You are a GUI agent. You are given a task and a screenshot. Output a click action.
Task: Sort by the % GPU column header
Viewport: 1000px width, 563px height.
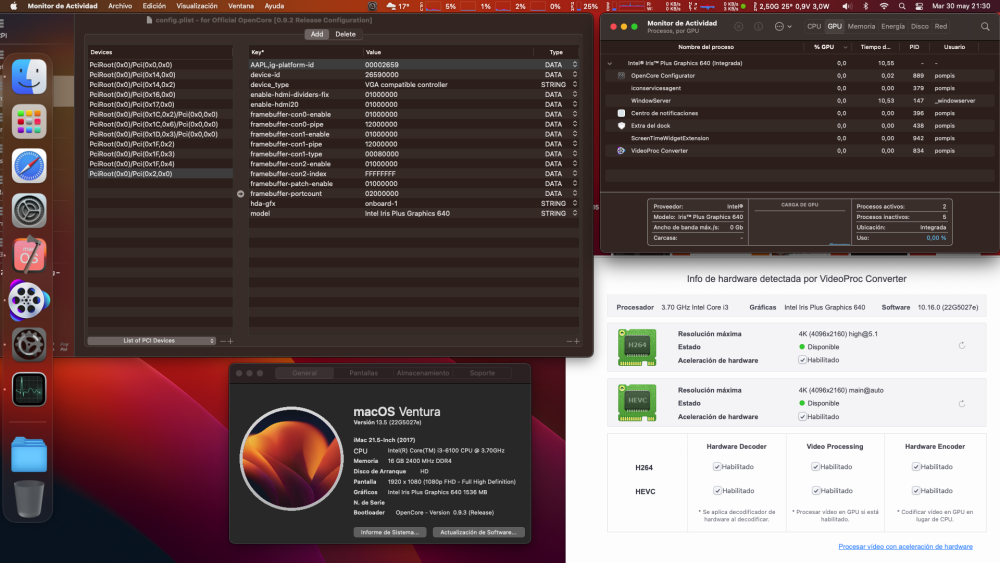point(823,47)
